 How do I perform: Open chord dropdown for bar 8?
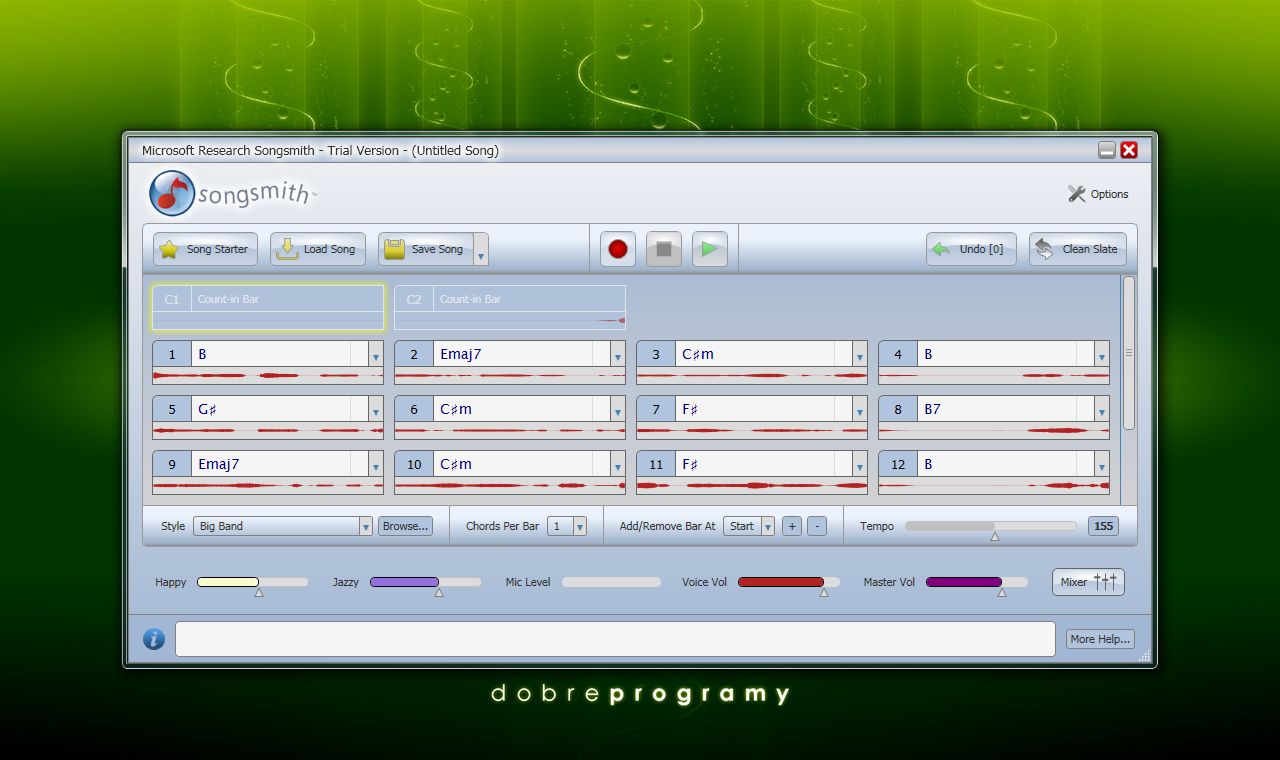coord(1102,410)
